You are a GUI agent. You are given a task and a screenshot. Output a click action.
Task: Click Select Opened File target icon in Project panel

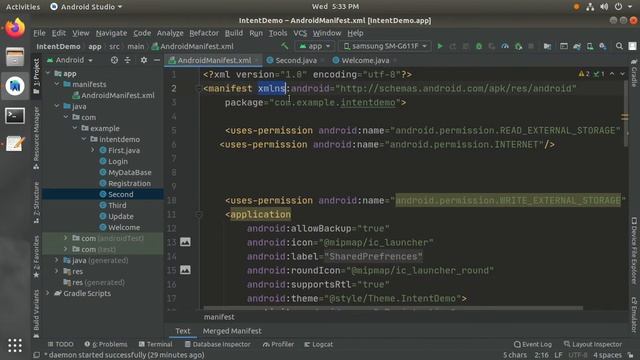tap(114, 60)
